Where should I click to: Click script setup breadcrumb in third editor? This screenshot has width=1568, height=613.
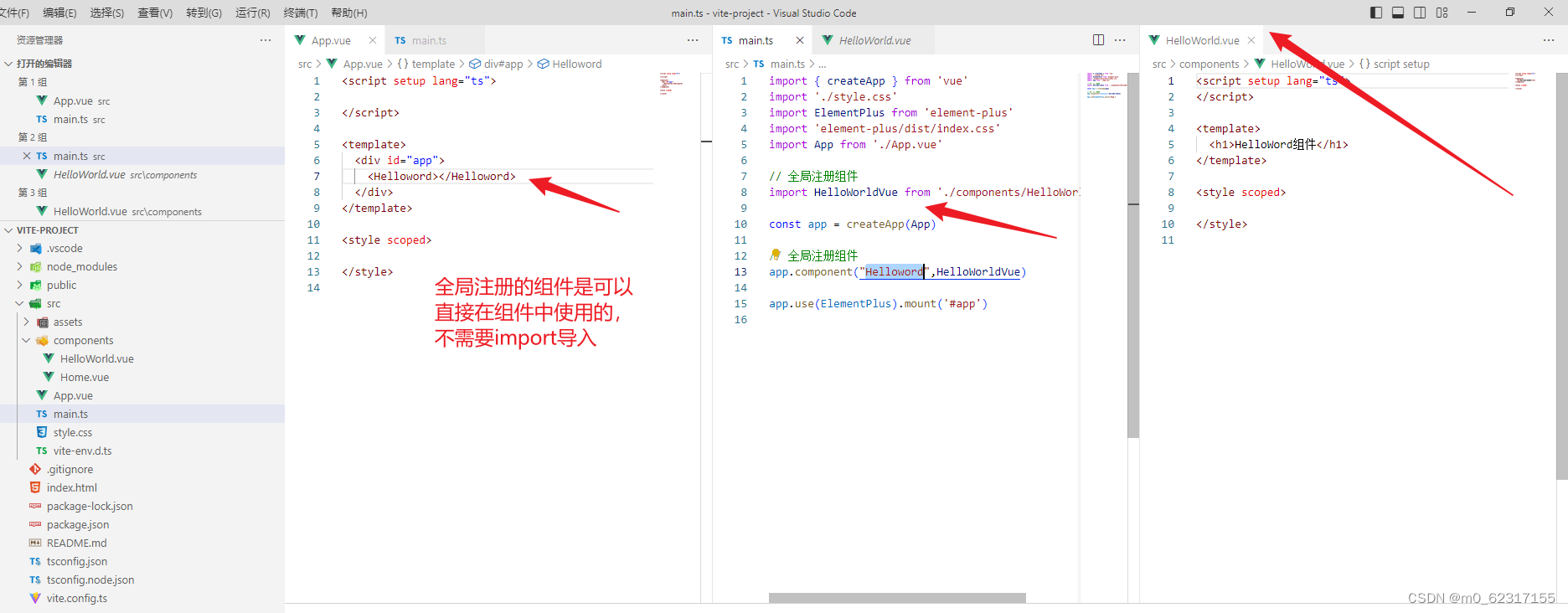point(1394,64)
